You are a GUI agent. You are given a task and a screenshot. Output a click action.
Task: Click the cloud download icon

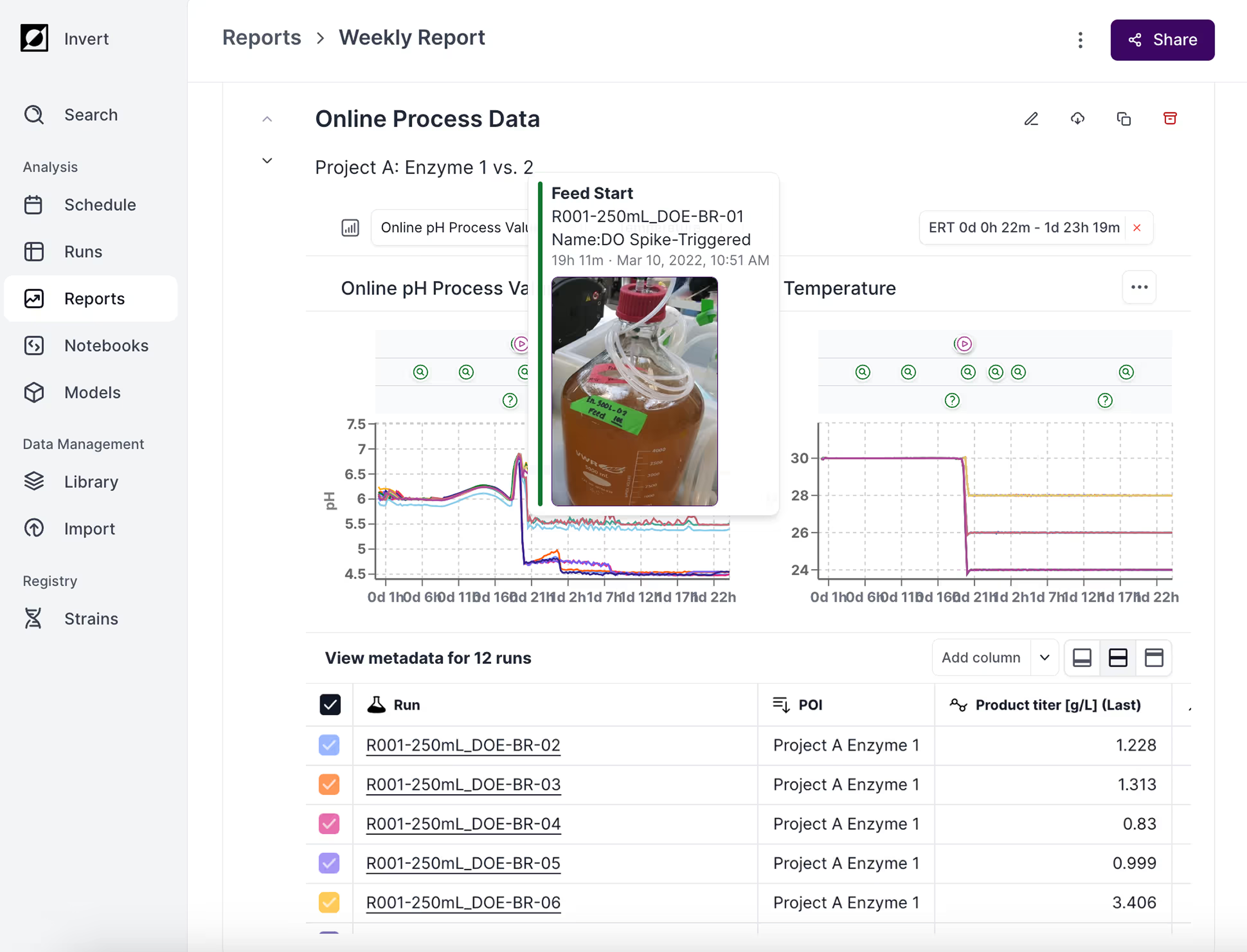click(x=1077, y=119)
